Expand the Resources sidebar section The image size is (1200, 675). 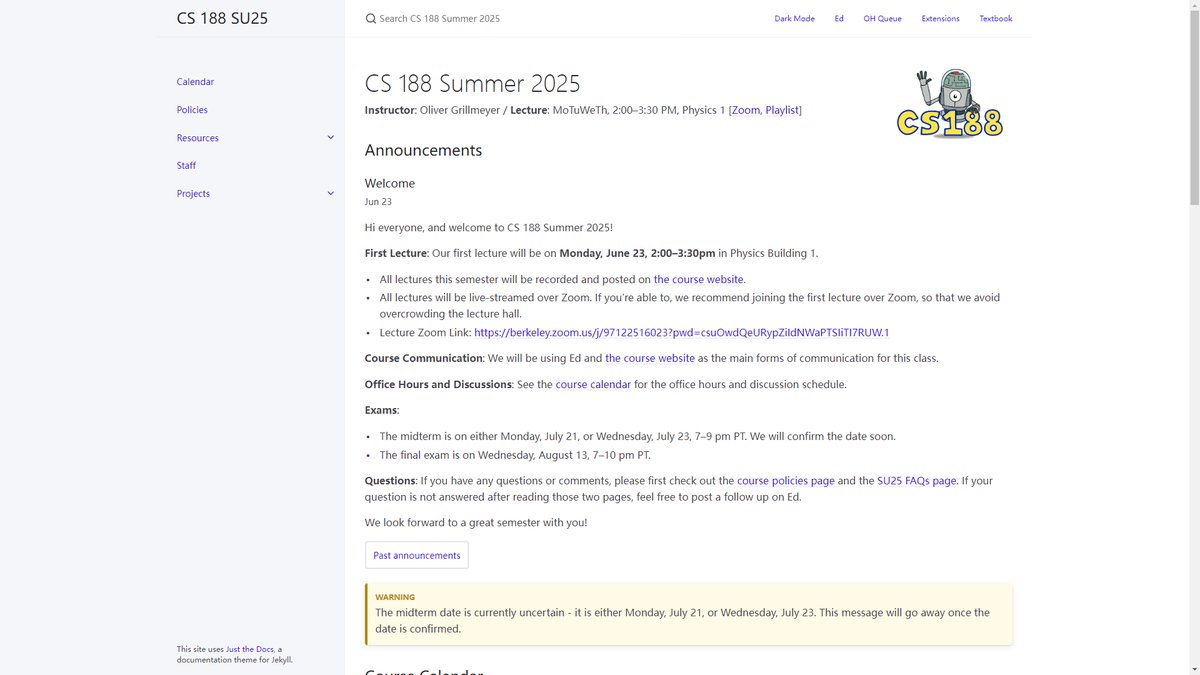[x=331, y=138]
